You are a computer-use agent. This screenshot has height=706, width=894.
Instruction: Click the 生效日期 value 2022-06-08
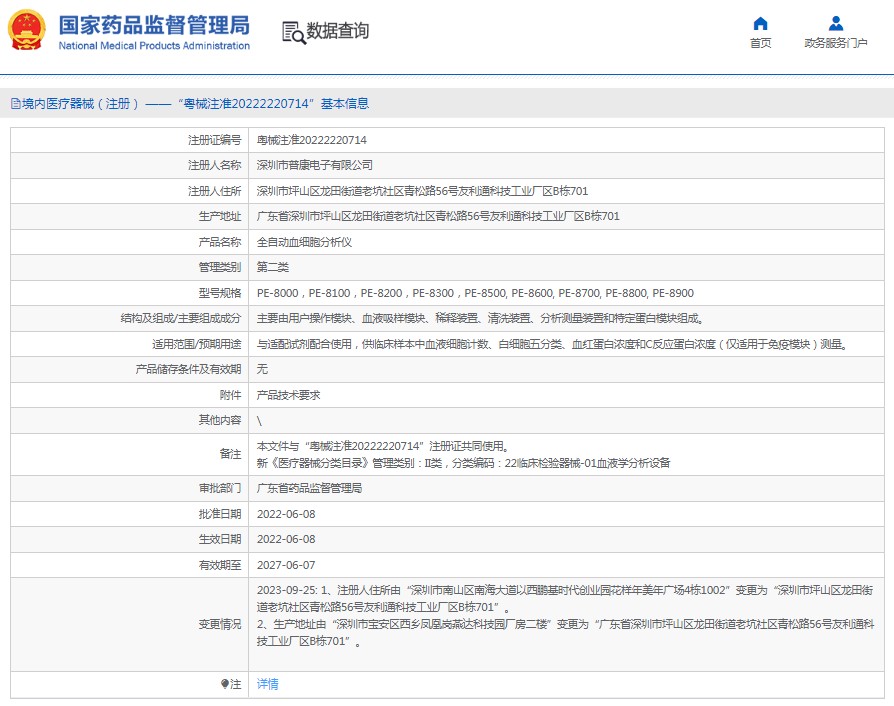[x=286, y=539]
